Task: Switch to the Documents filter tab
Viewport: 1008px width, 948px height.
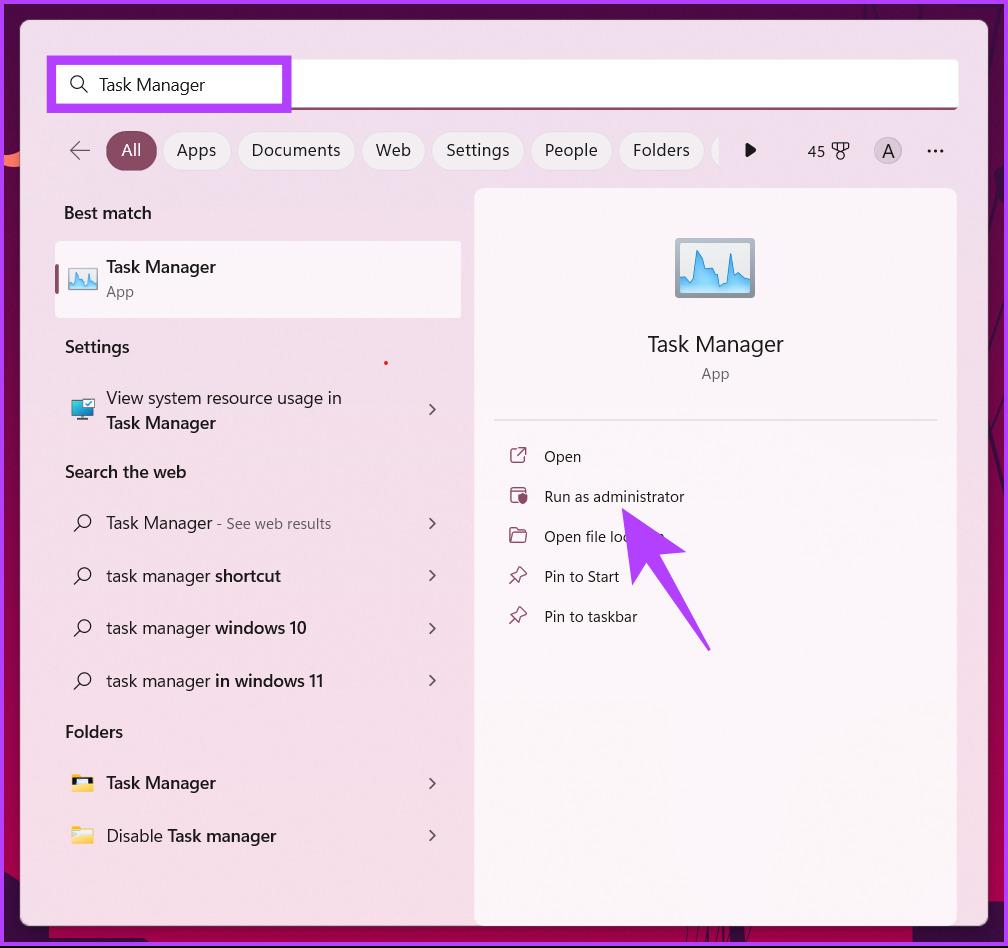Action: tap(296, 150)
